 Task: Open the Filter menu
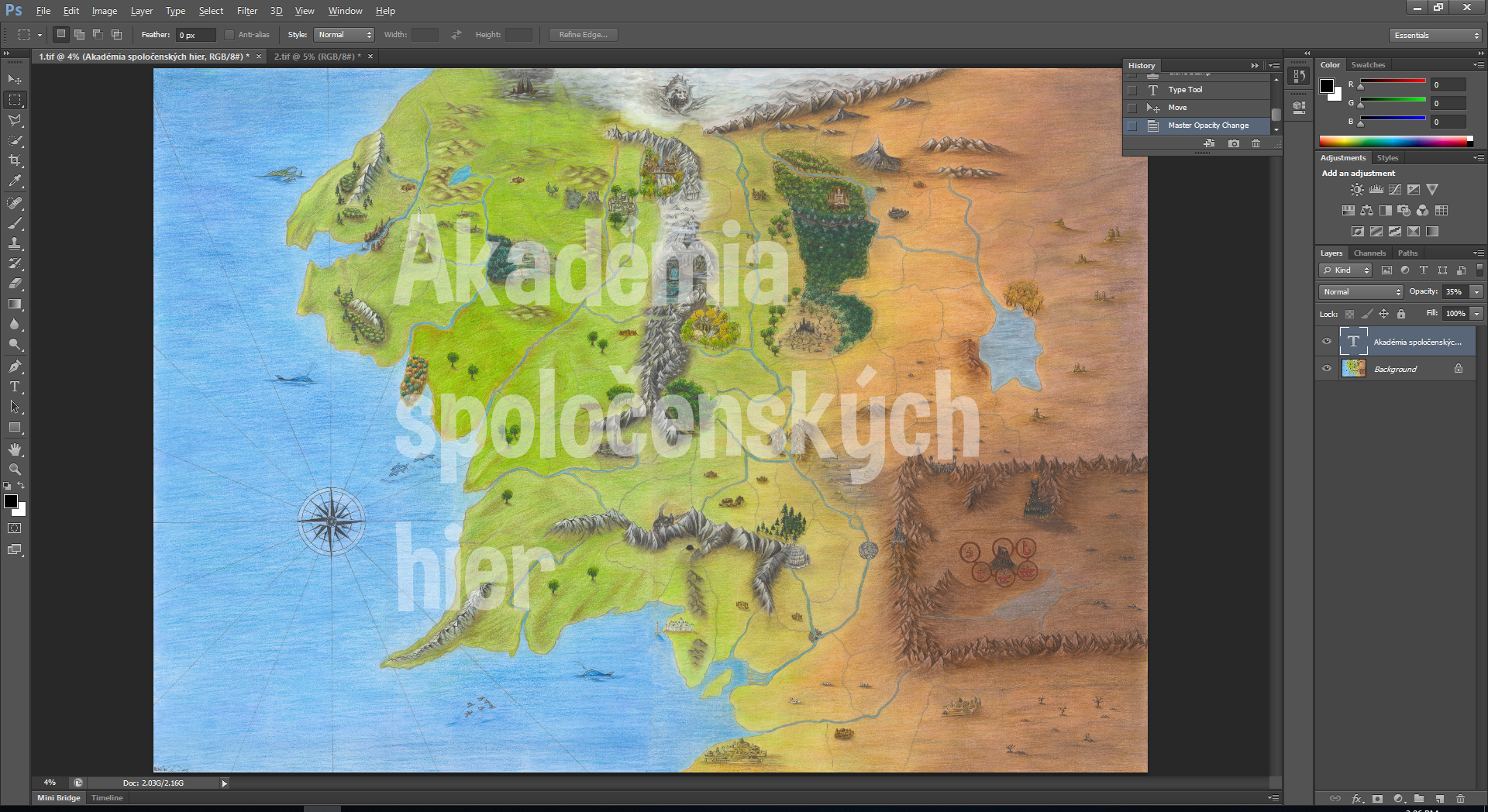[247, 10]
